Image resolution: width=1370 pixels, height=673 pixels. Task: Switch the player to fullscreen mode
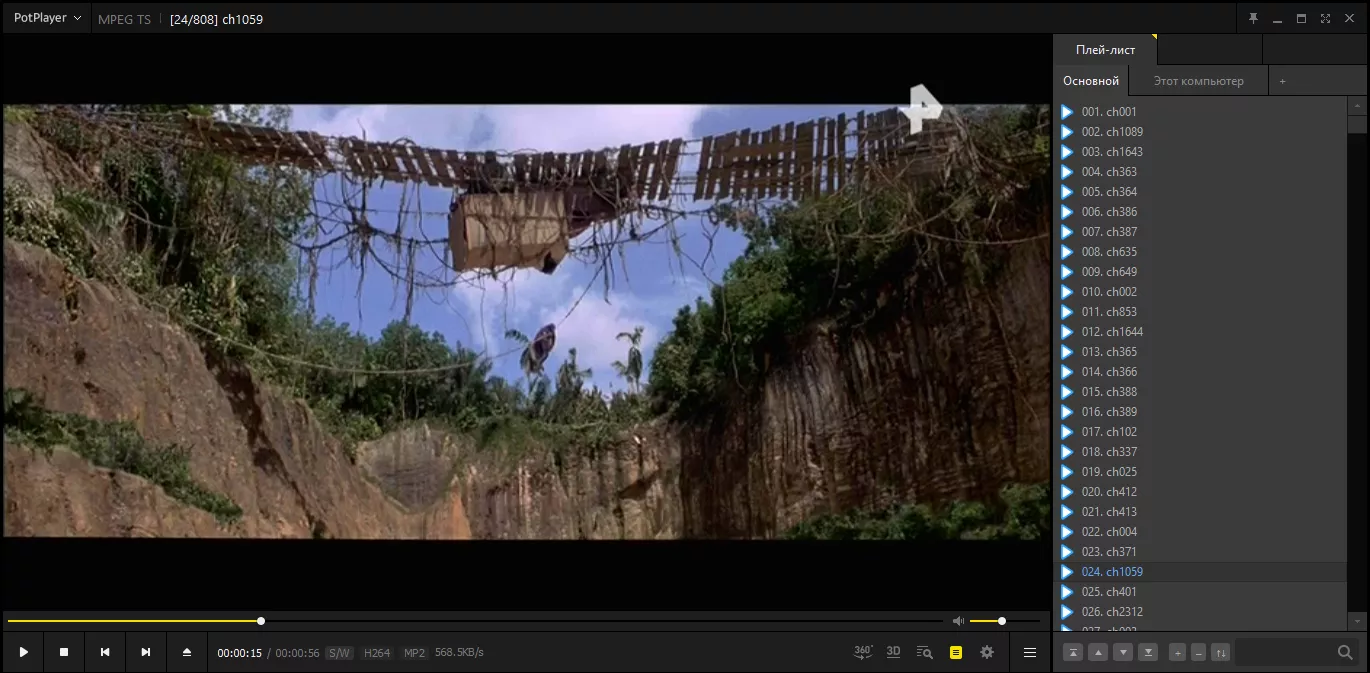(x=1325, y=18)
